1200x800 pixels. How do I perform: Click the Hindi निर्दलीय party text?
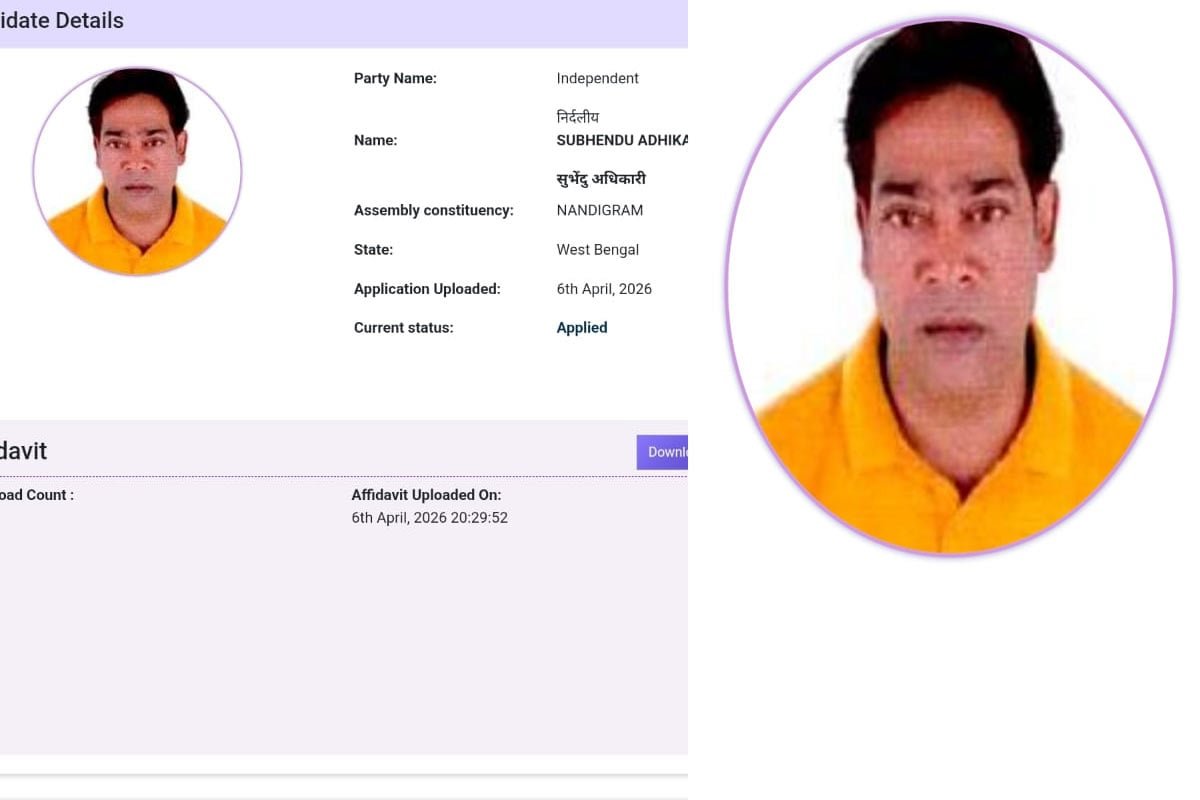point(578,117)
